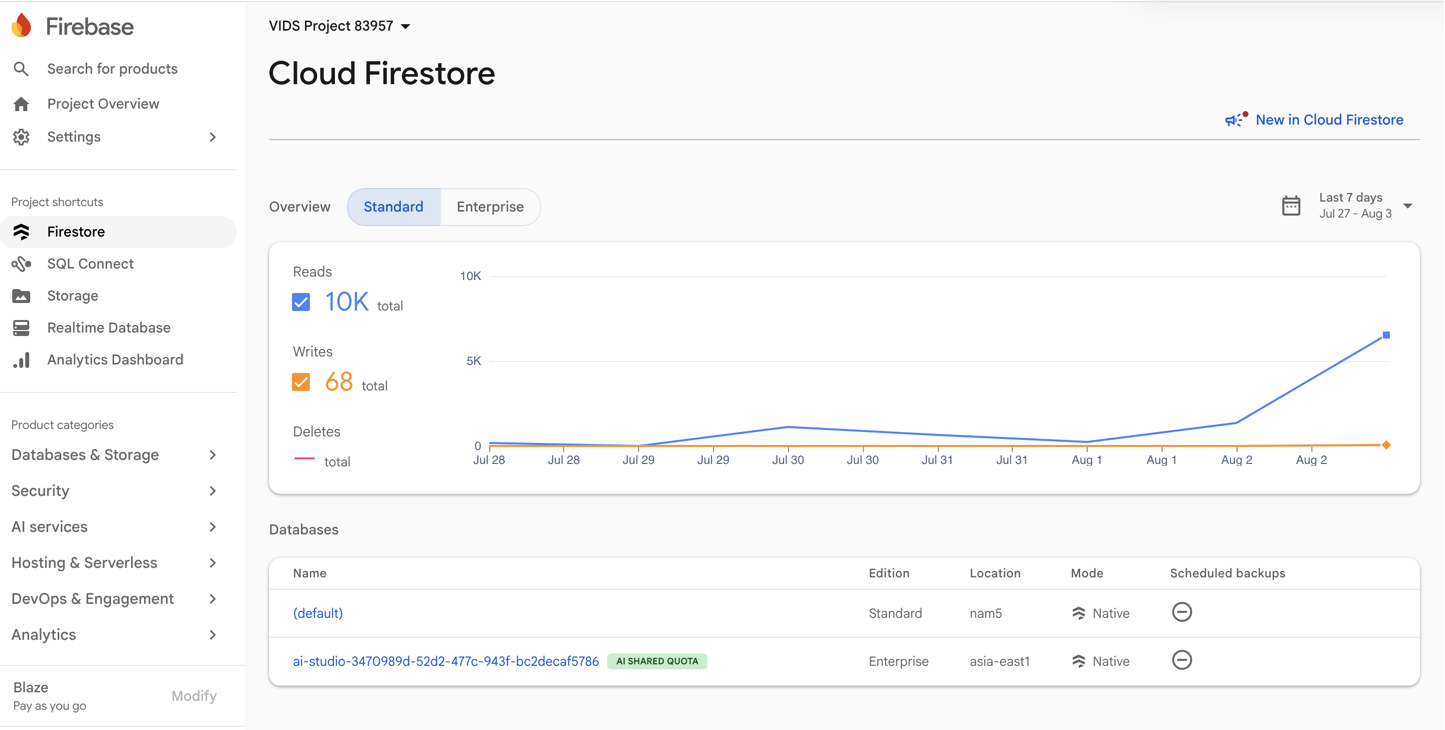Open Analytics Dashboard from project shortcuts
The image size is (1445, 730).
click(115, 360)
